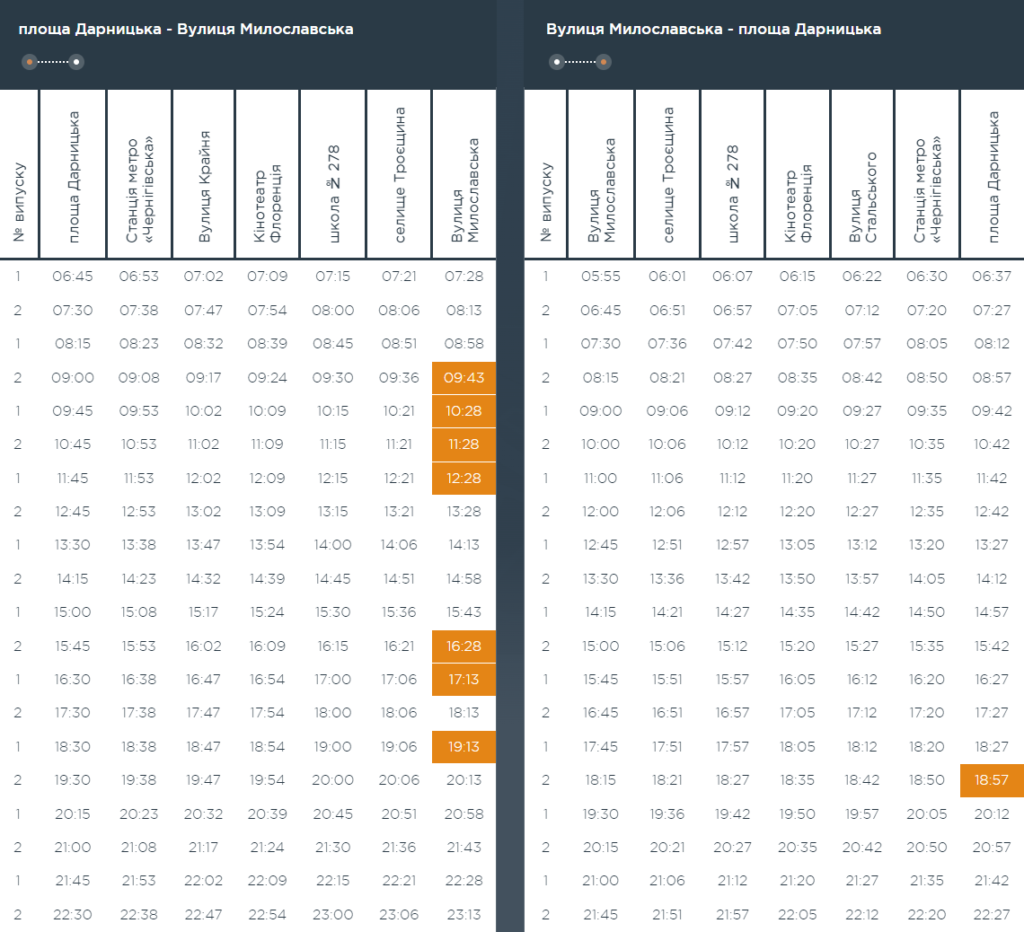Click the 22:27 time in the right table

point(991,914)
